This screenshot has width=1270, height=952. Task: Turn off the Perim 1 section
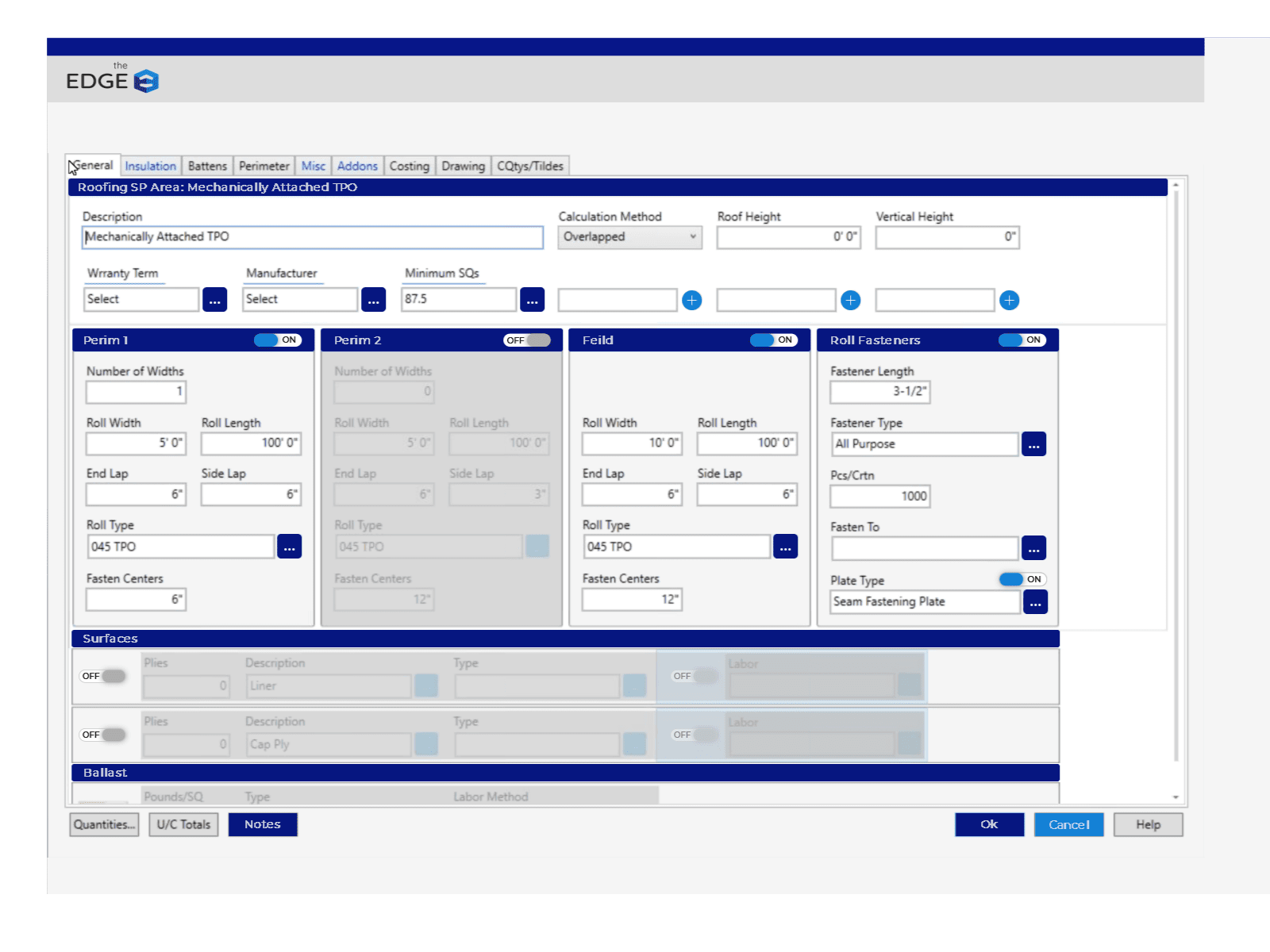pos(277,340)
